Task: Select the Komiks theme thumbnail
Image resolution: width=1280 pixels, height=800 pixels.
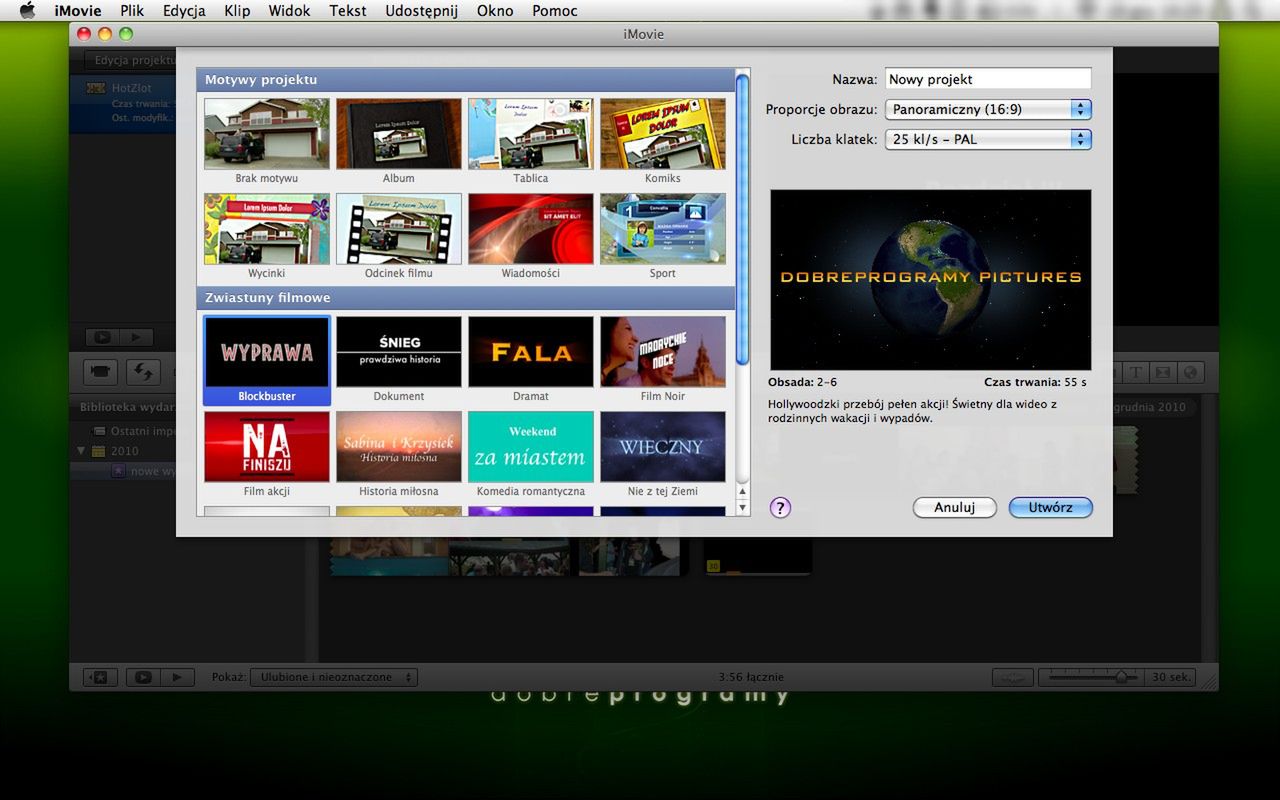Action: coord(662,134)
